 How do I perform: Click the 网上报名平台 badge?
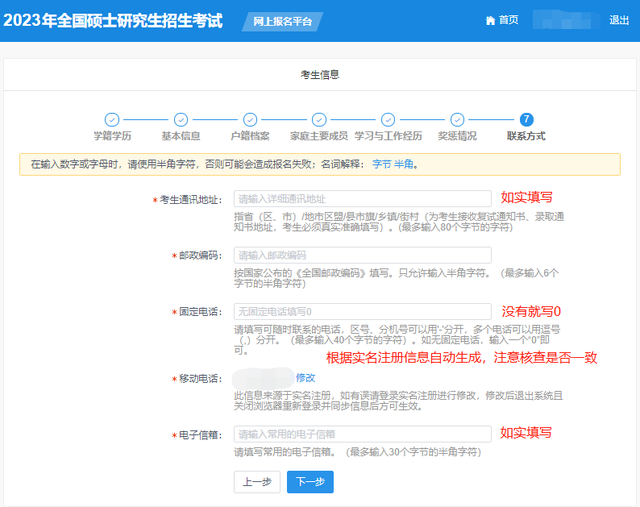pyautogui.click(x=282, y=22)
